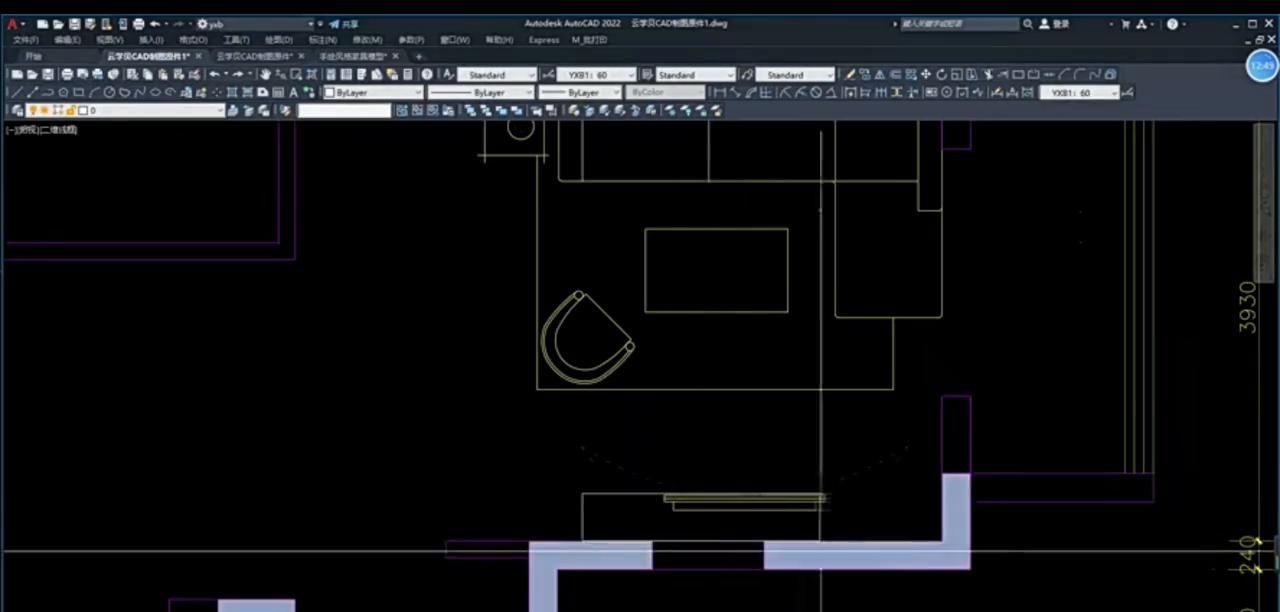Toggle layer 0 freeze sun icon
Viewport: 1280px width, 612px height.
coord(45,111)
